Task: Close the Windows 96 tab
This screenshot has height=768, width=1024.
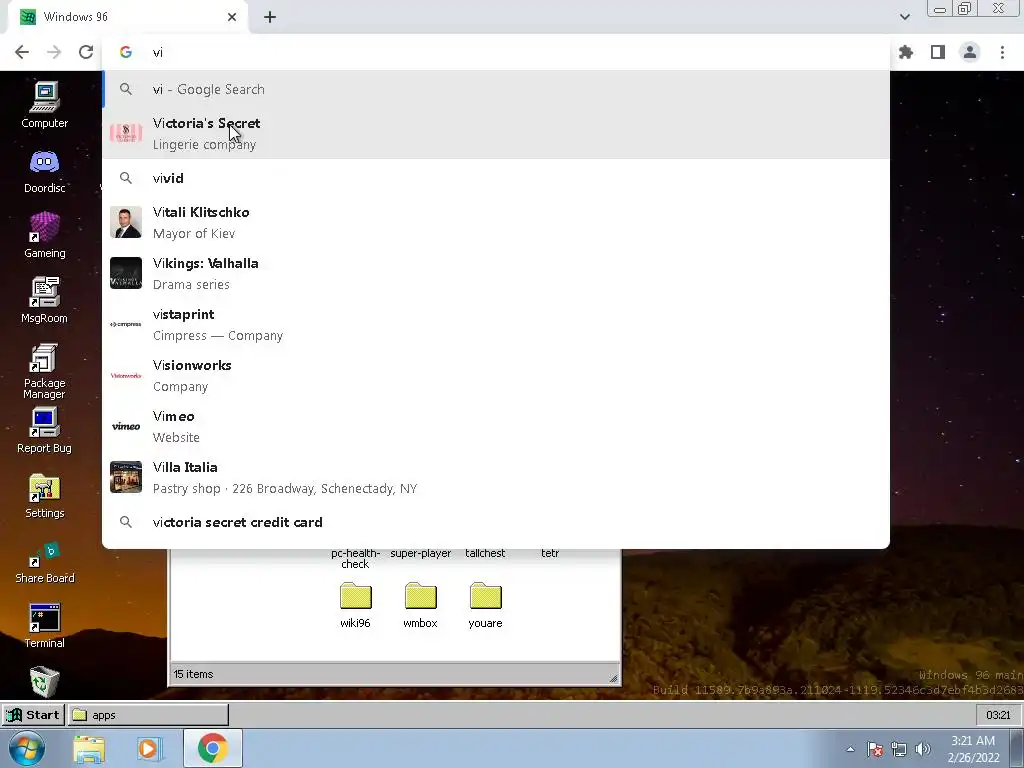Action: click(232, 17)
